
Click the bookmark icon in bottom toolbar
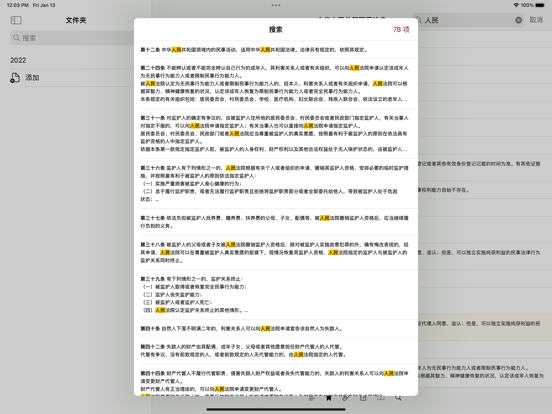(328, 398)
